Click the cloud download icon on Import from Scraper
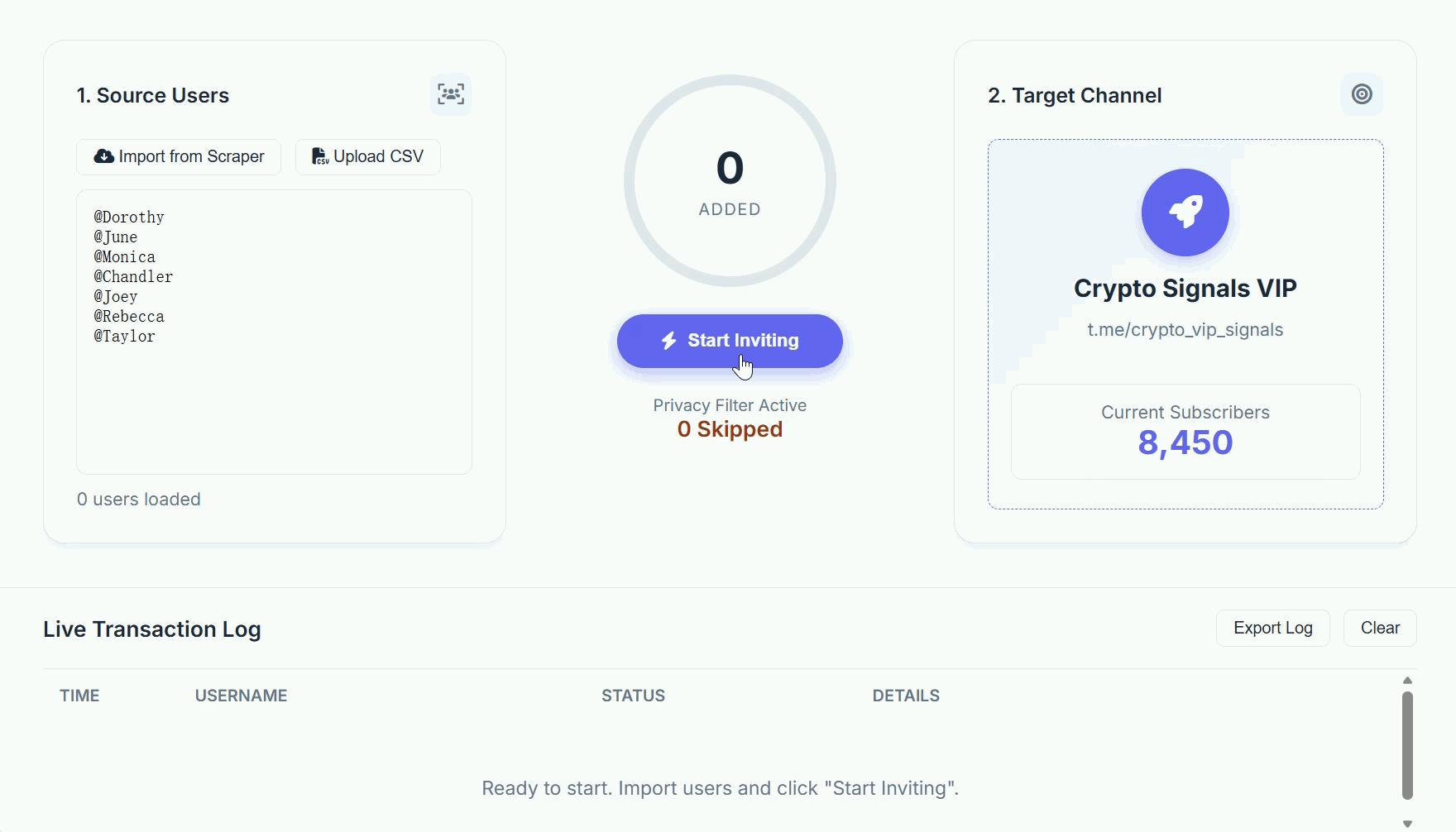1456x832 pixels. 103,156
